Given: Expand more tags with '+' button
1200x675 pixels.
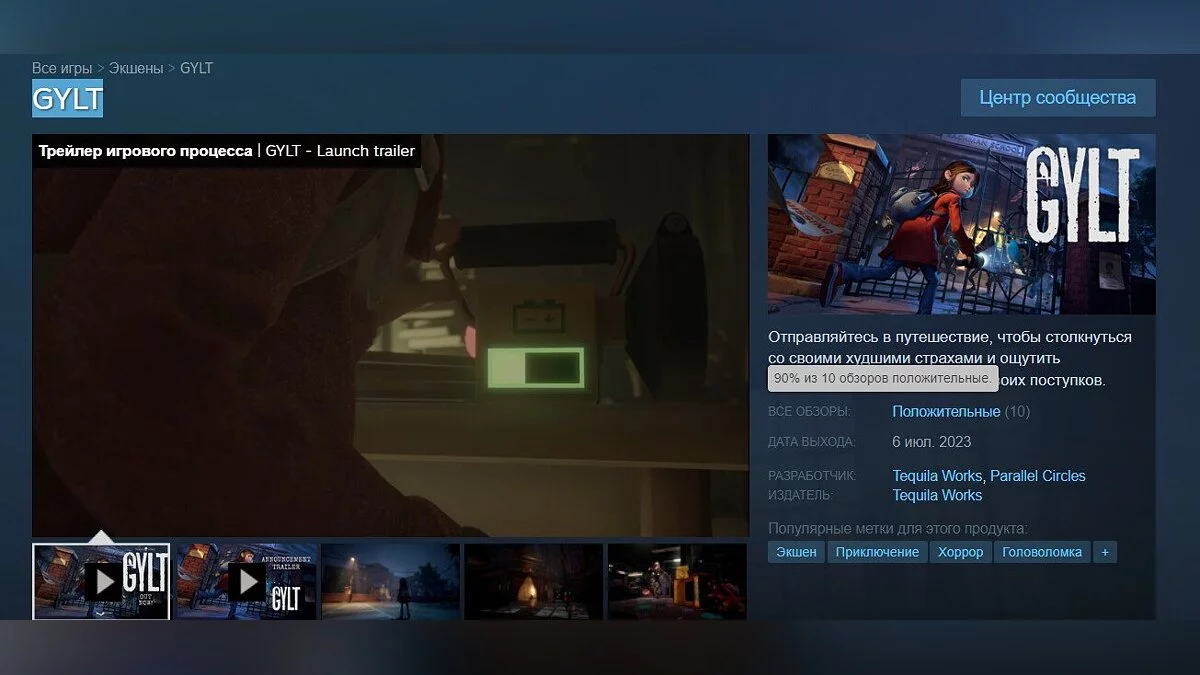Looking at the screenshot, I should pos(1105,552).
